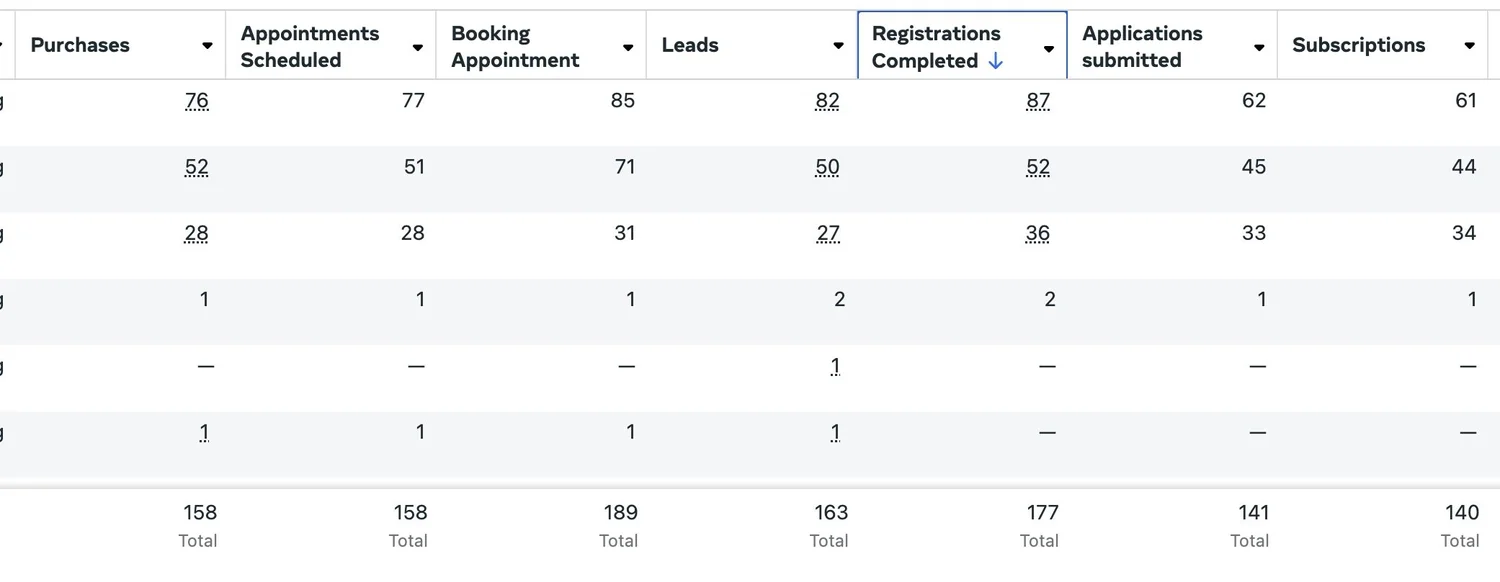Click the underlined 87 Registrations Completed value
Image resolution: width=1500 pixels, height=582 pixels.
pos(1038,100)
